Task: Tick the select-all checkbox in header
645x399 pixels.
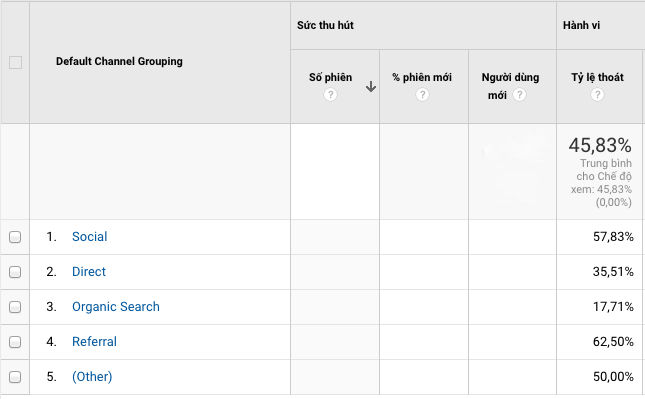Action: (x=16, y=63)
